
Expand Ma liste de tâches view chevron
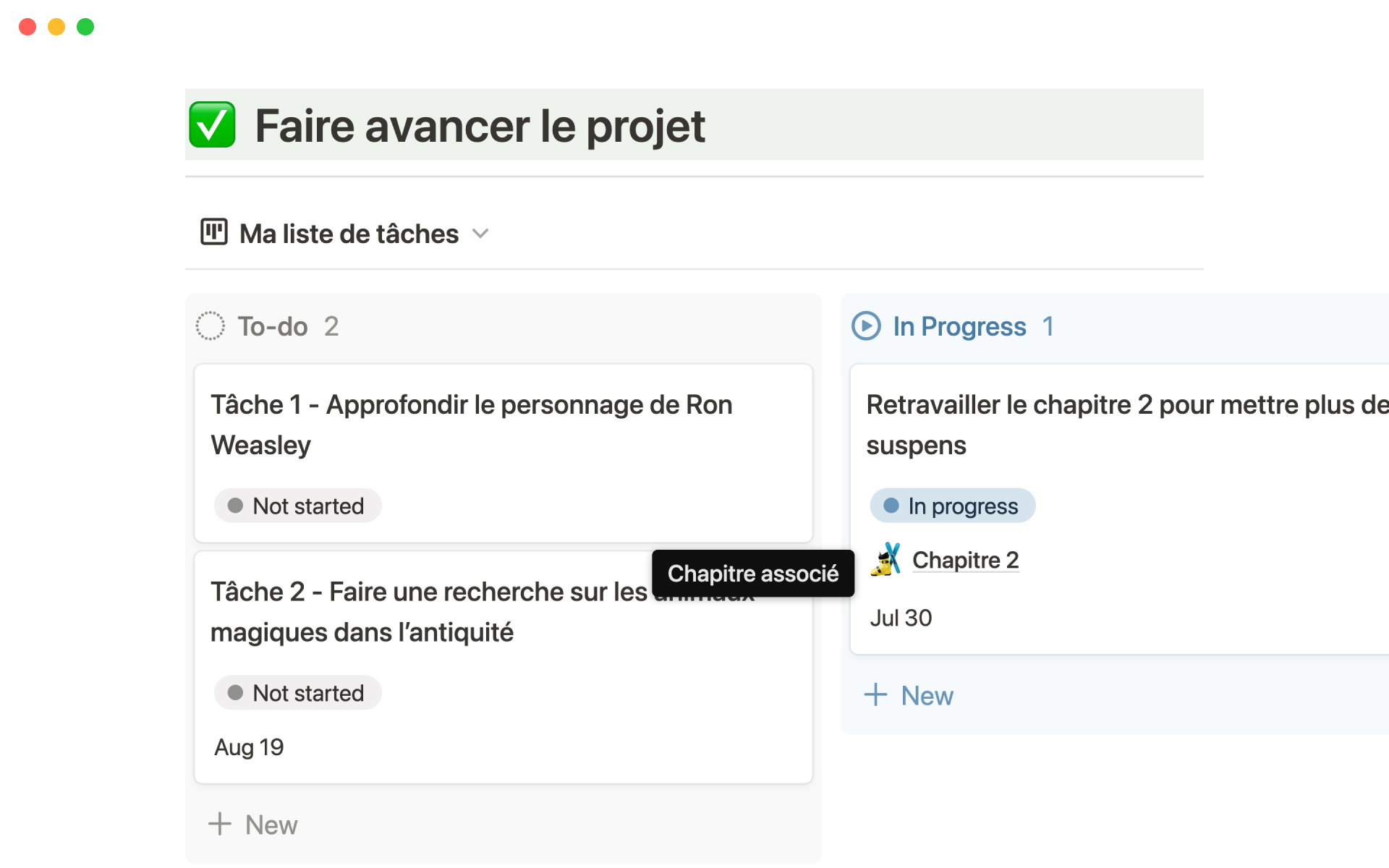480,234
